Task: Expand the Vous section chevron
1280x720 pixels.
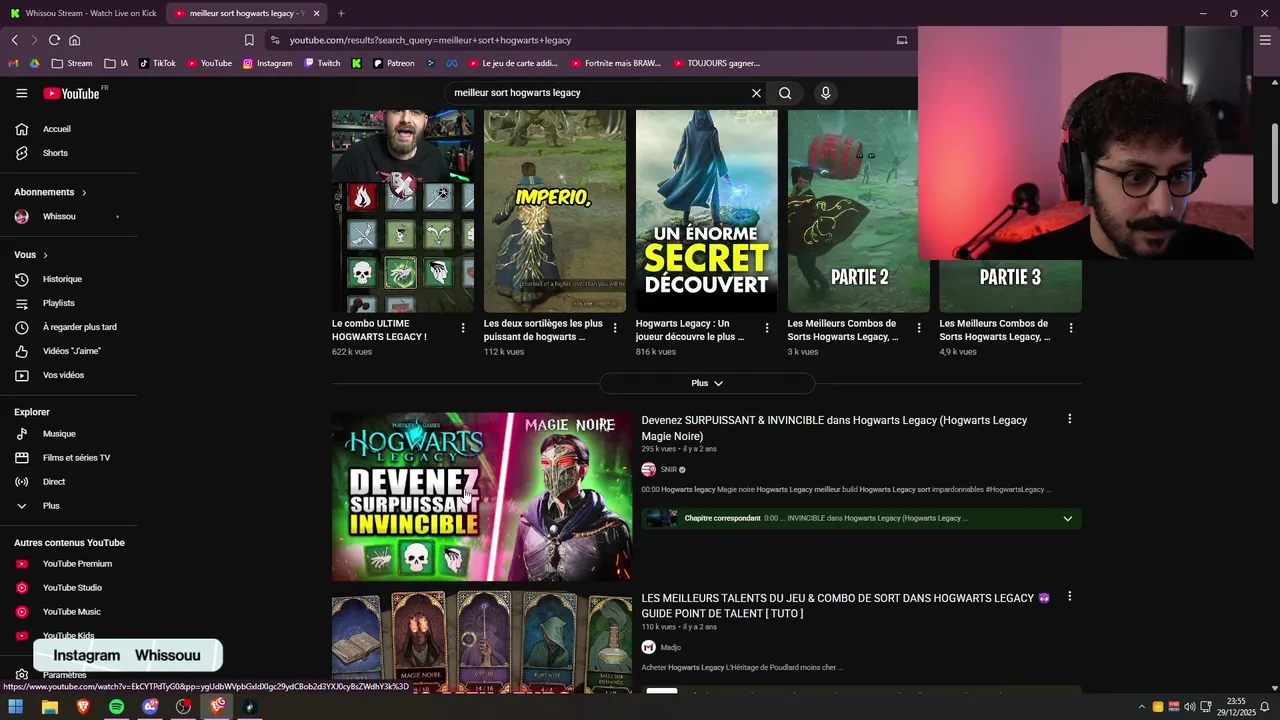Action: [x=45, y=255]
